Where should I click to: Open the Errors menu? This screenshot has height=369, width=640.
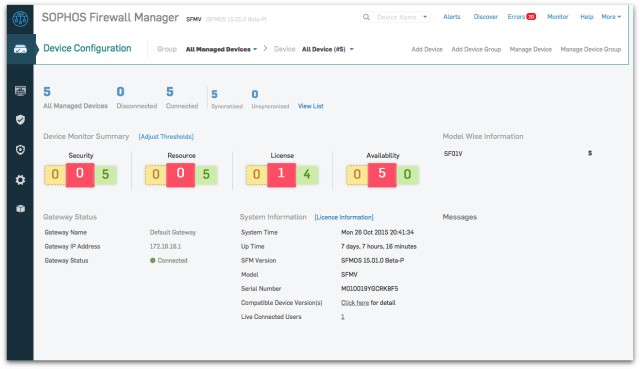click(516, 17)
